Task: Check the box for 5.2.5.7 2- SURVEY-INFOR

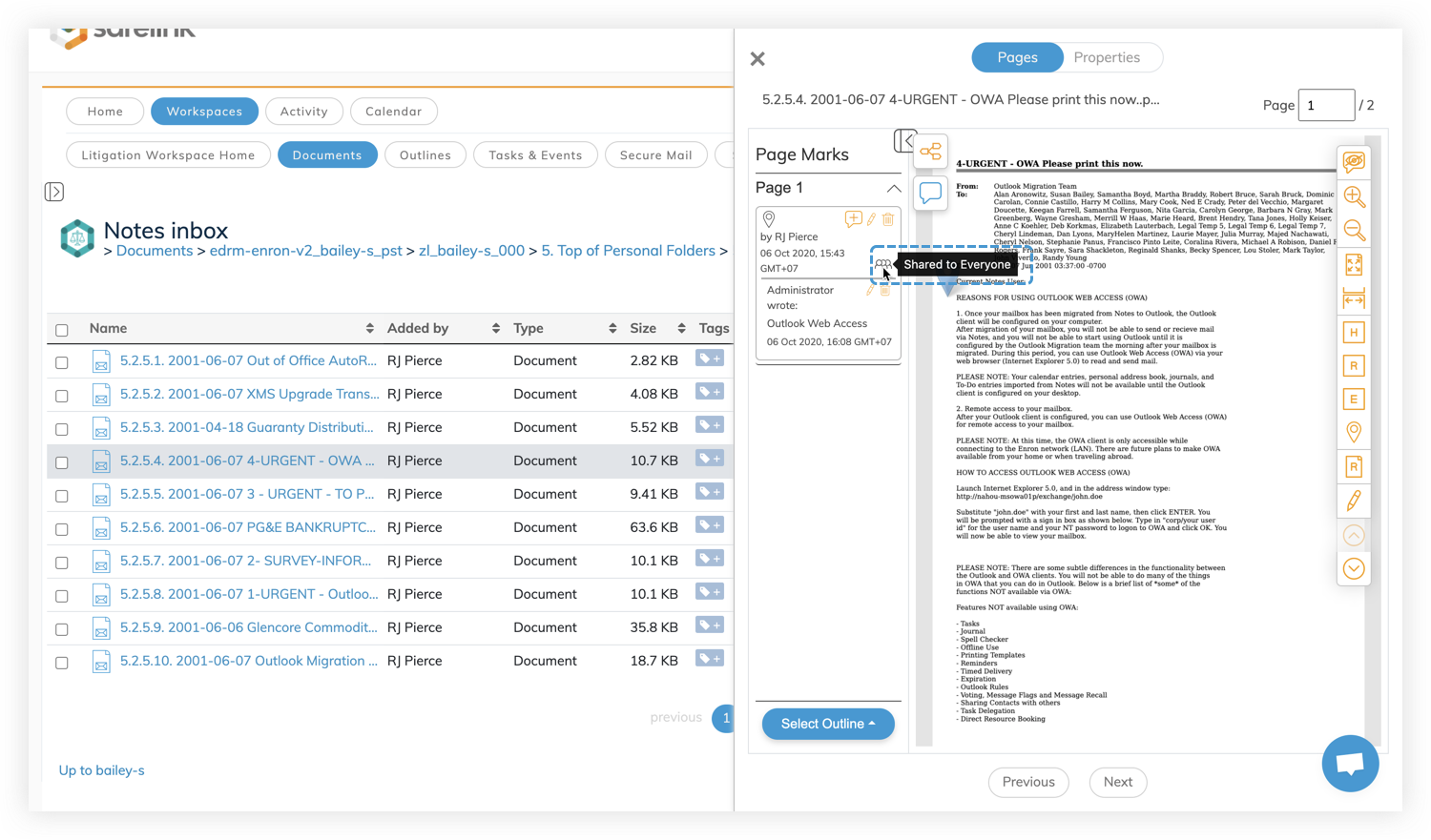Action: 62,563
